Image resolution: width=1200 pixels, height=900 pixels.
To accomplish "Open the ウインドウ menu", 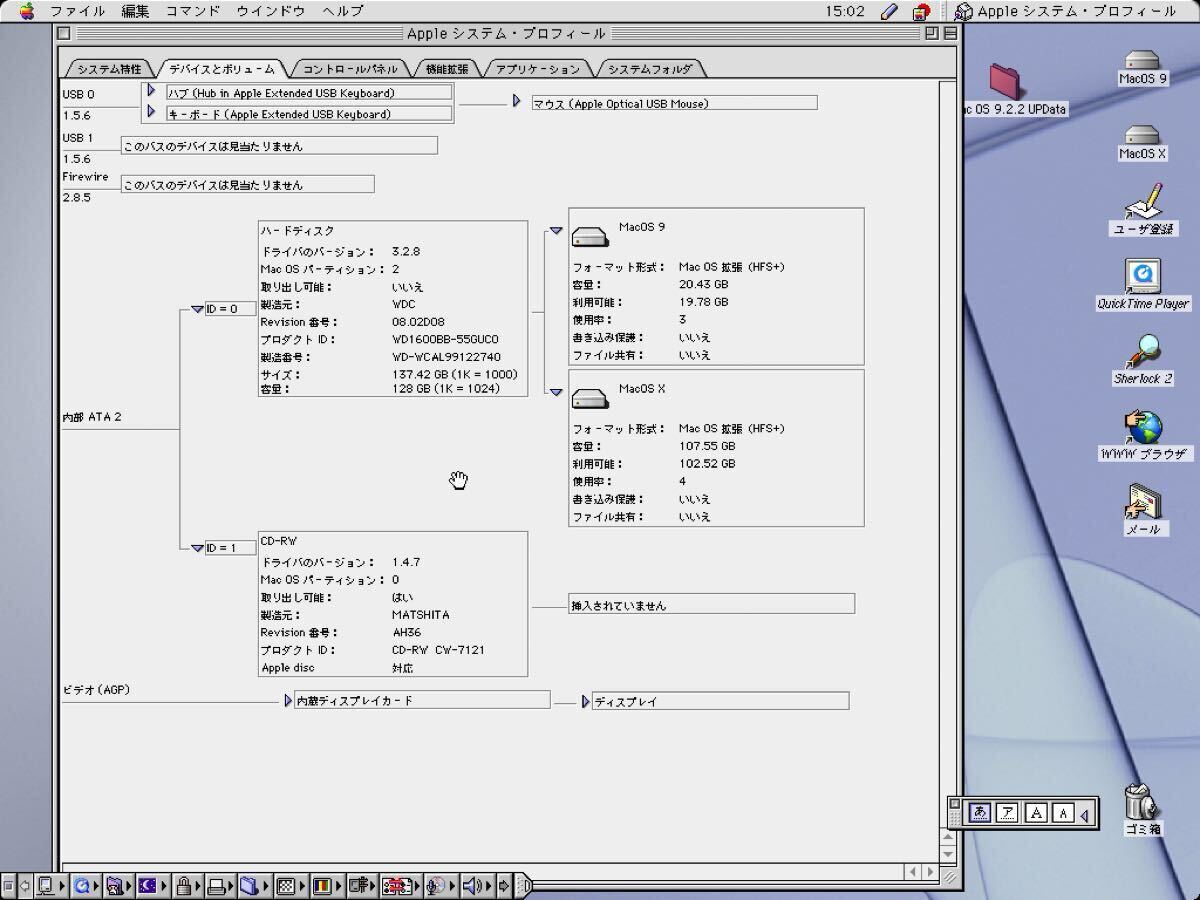I will (x=271, y=11).
